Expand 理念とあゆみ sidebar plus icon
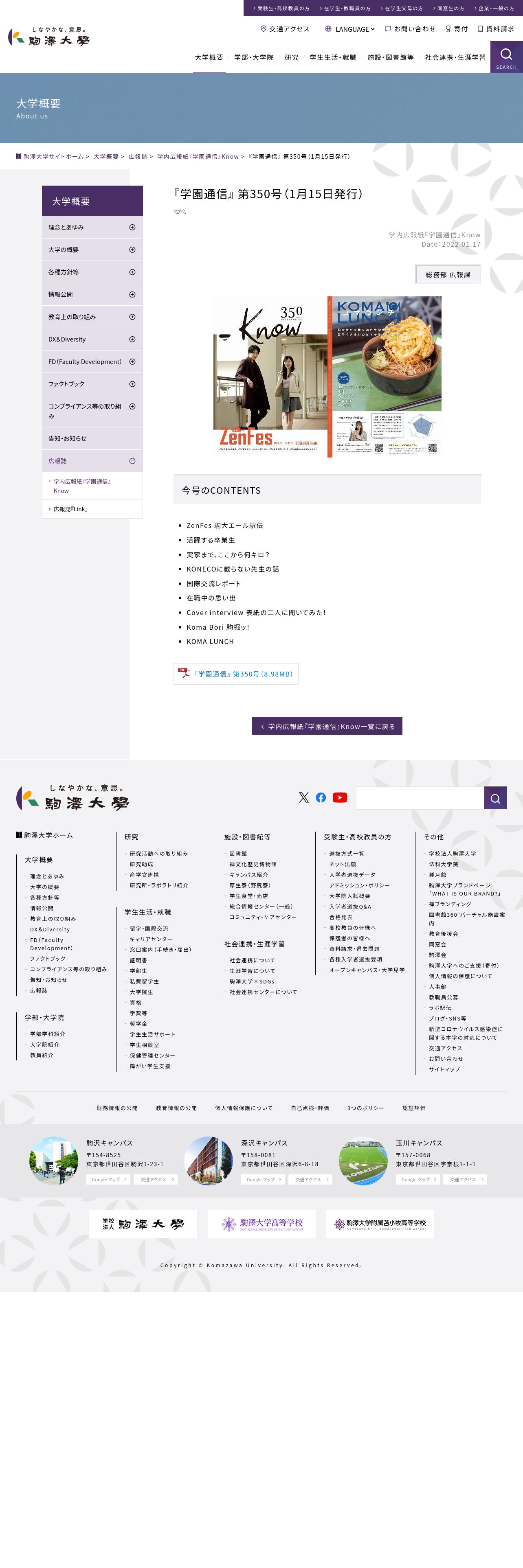 tap(132, 227)
